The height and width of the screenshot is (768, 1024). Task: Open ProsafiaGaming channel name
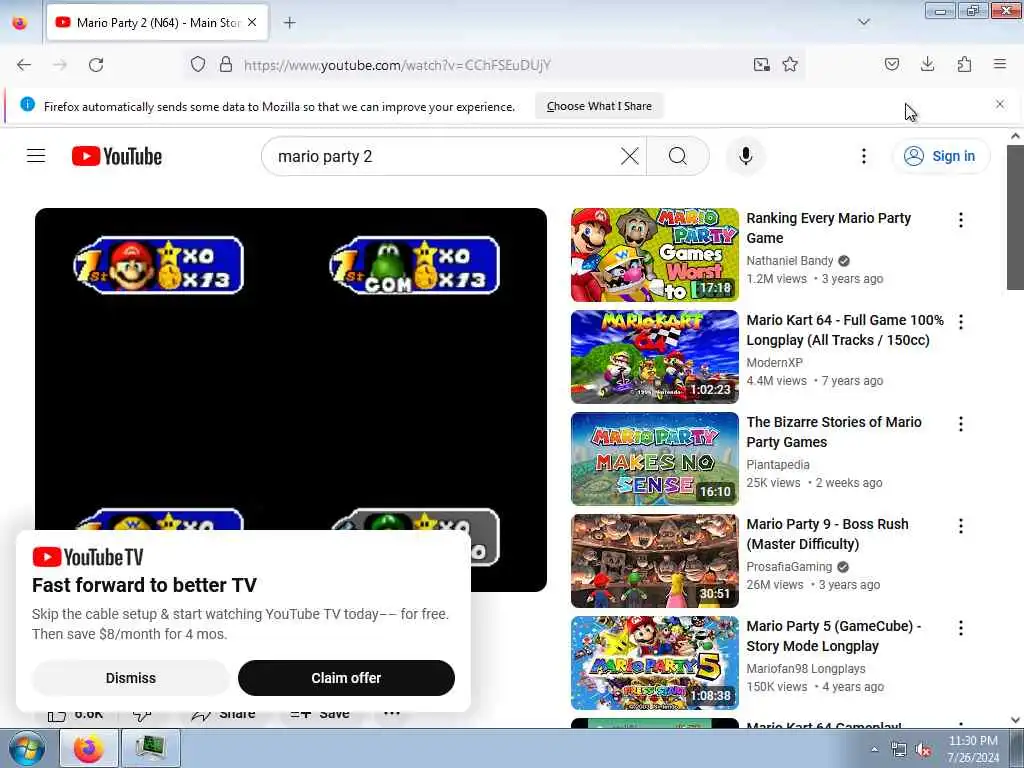coord(789,566)
